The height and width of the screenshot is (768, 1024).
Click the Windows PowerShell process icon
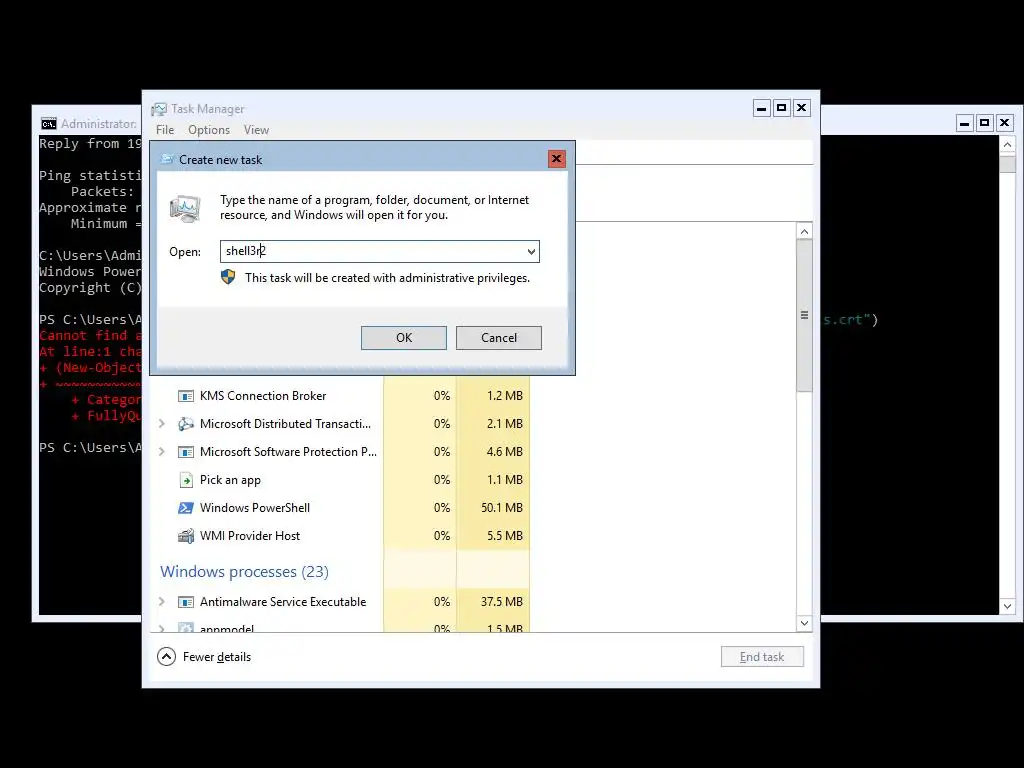(x=186, y=508)
